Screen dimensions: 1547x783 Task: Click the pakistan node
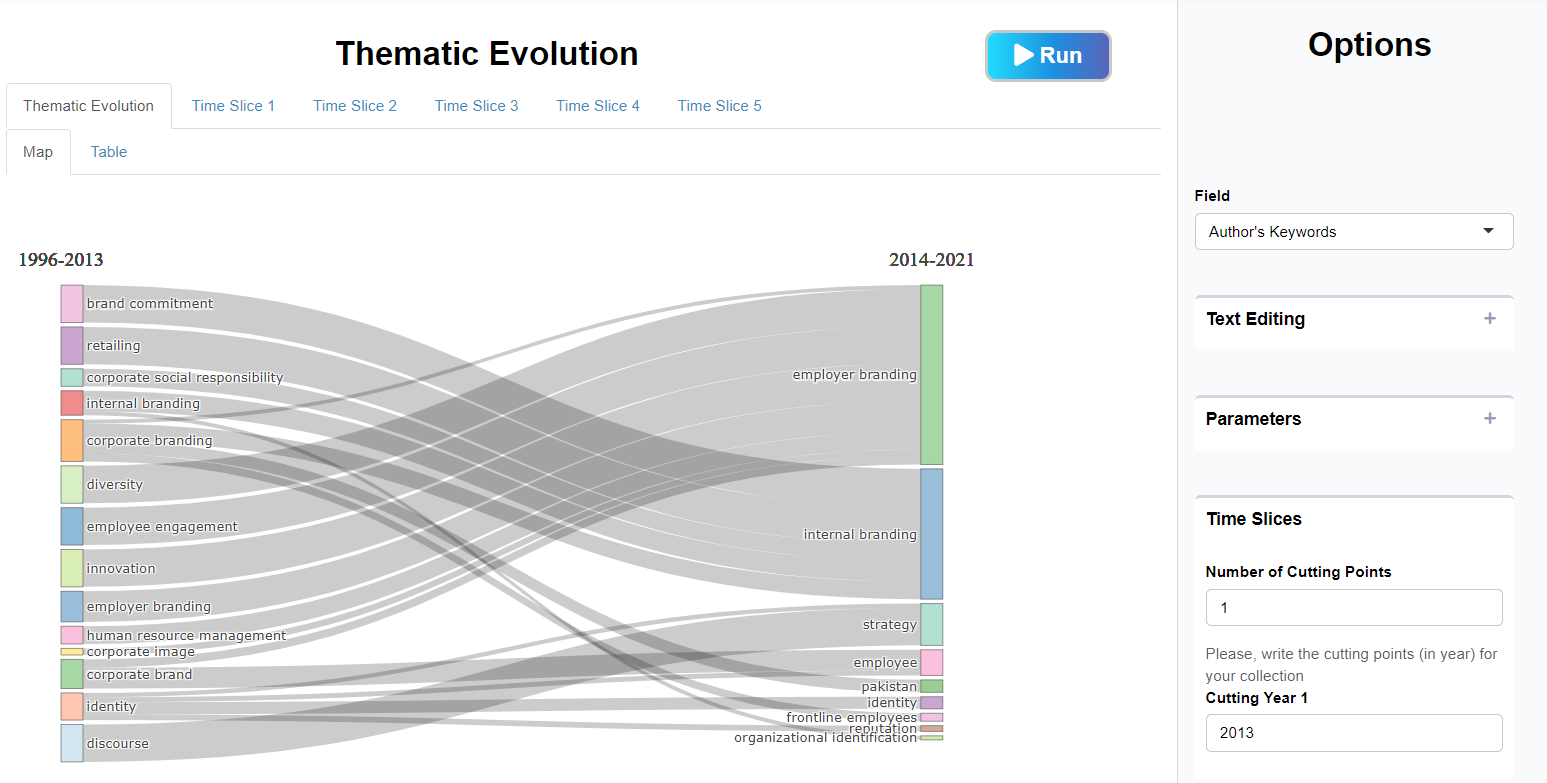(931, 687)
